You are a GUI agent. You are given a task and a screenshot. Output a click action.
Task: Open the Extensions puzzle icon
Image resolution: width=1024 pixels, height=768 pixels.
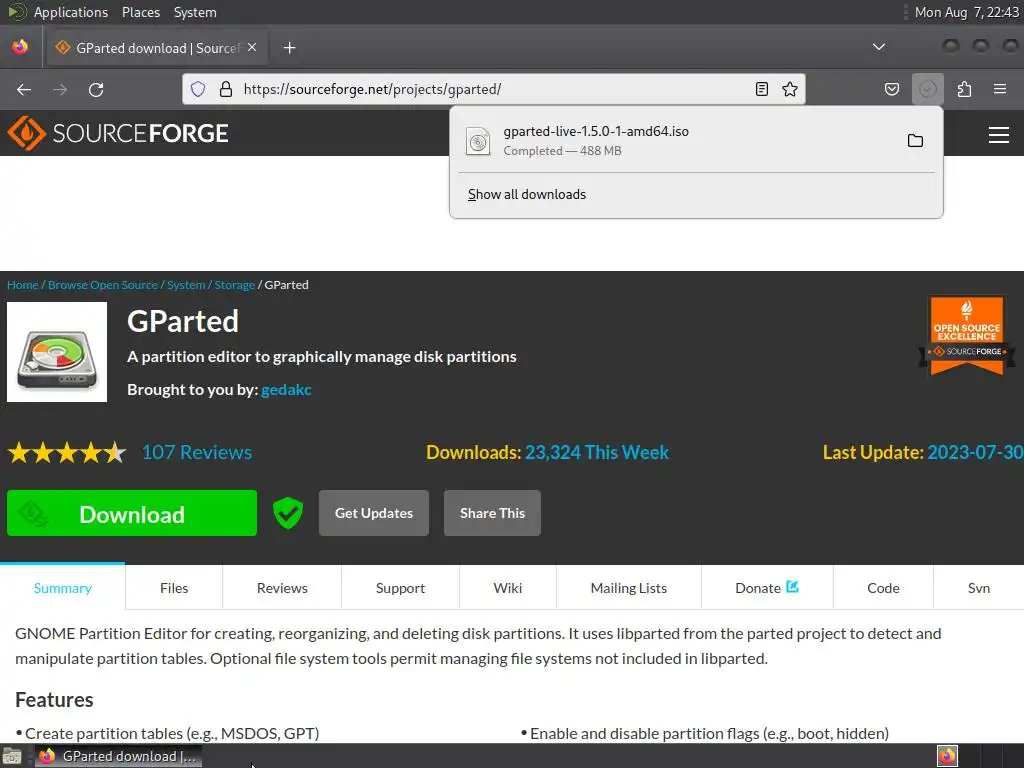pyautogui.click(x=964, y=89)
